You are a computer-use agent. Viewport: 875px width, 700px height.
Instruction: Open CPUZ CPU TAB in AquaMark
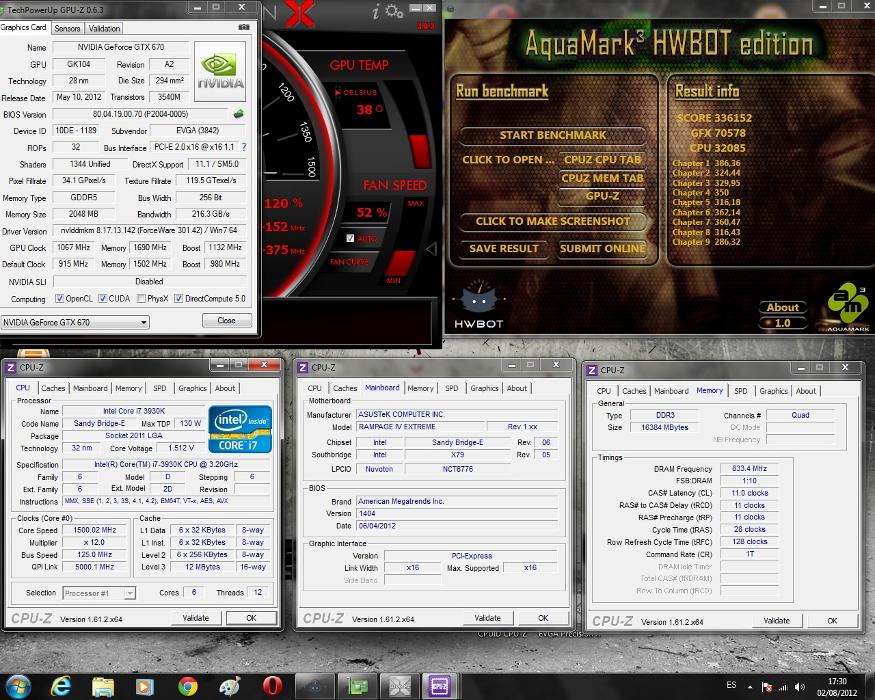click(x=602, y=160)
